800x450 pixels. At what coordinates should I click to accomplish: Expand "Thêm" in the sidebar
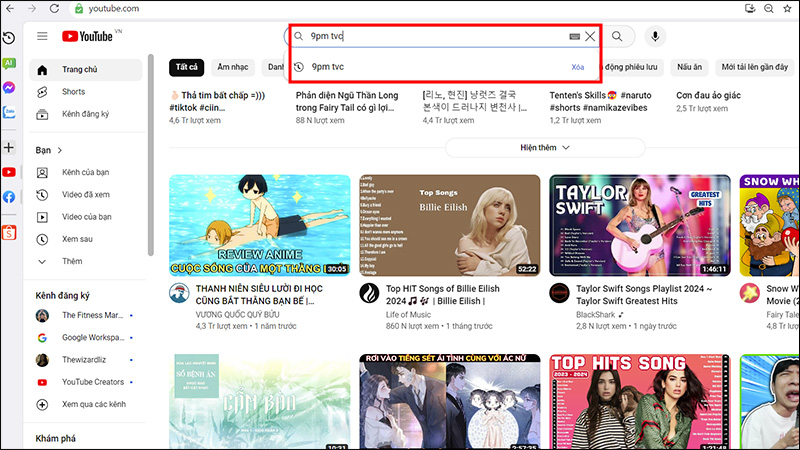(71, 261)
